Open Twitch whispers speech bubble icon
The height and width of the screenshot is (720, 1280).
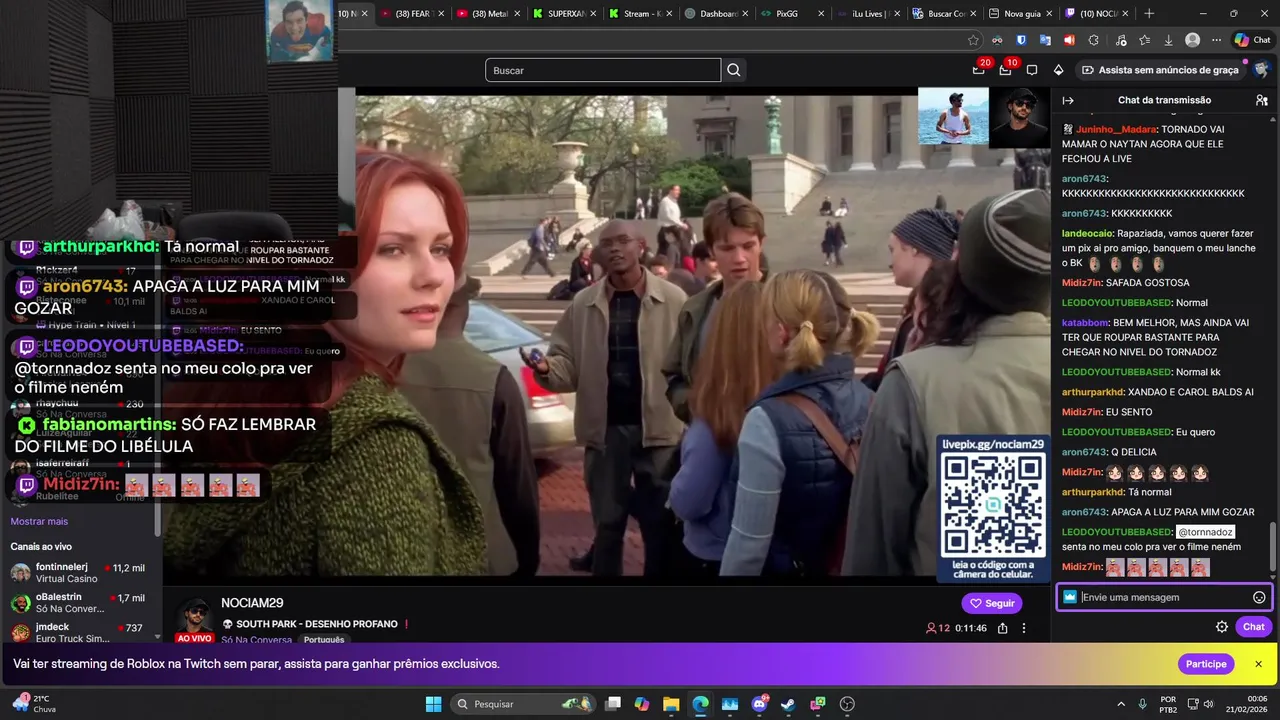click(x=1032, y=70)
